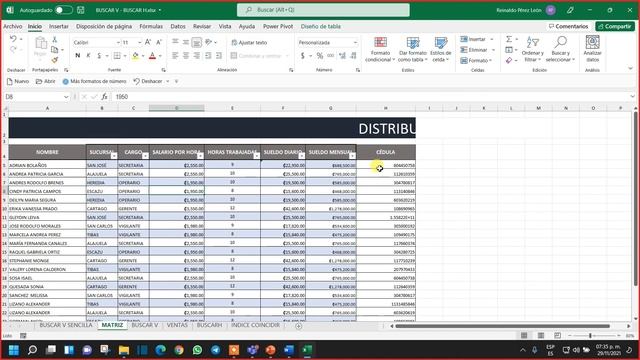640x360 pixels.
Task: Click the Name Box D8
Action: click(33, 97)
